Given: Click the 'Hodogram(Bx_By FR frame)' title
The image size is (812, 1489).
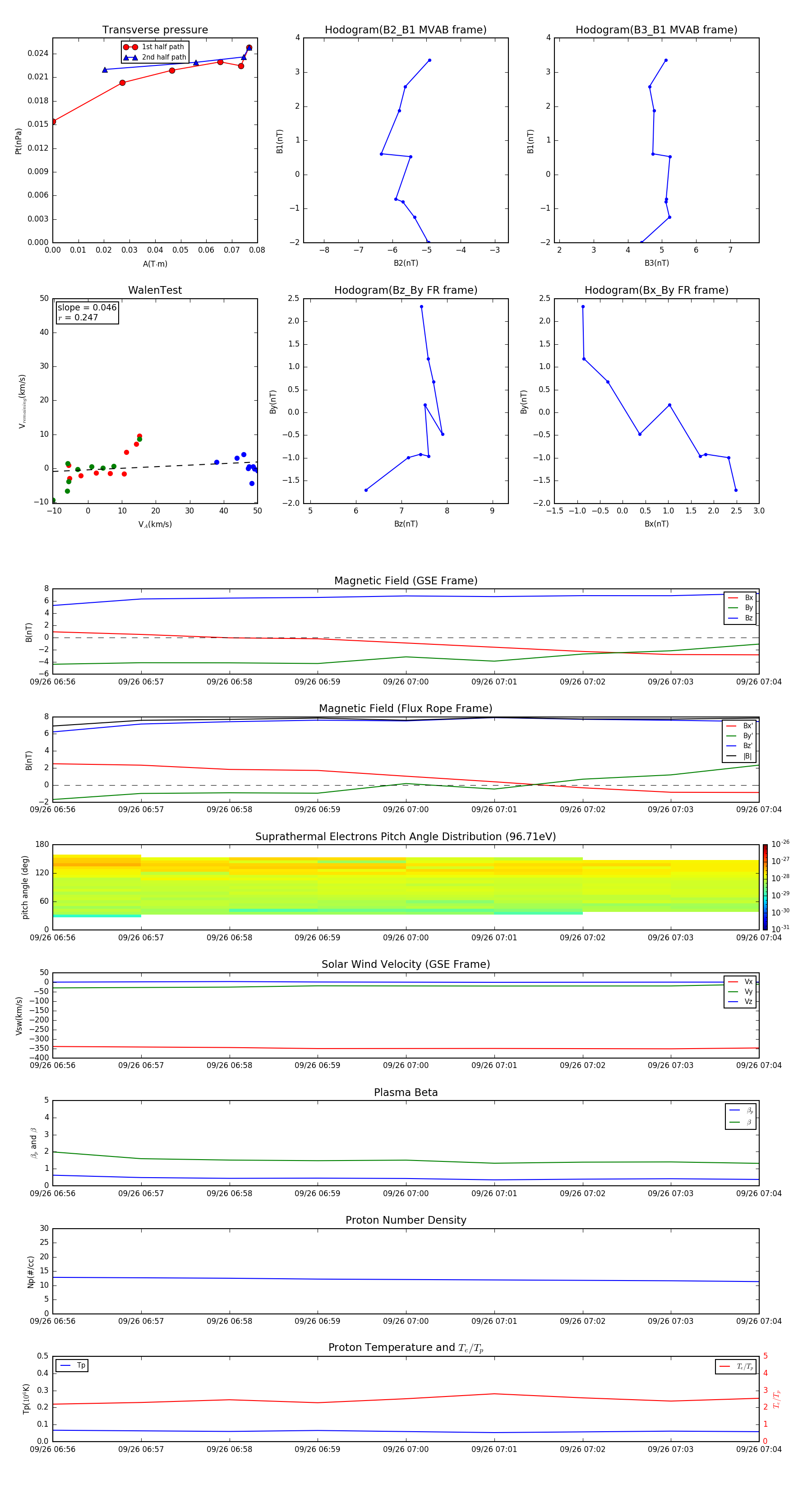Looking at the screenshot, I should tap(656, 290).
